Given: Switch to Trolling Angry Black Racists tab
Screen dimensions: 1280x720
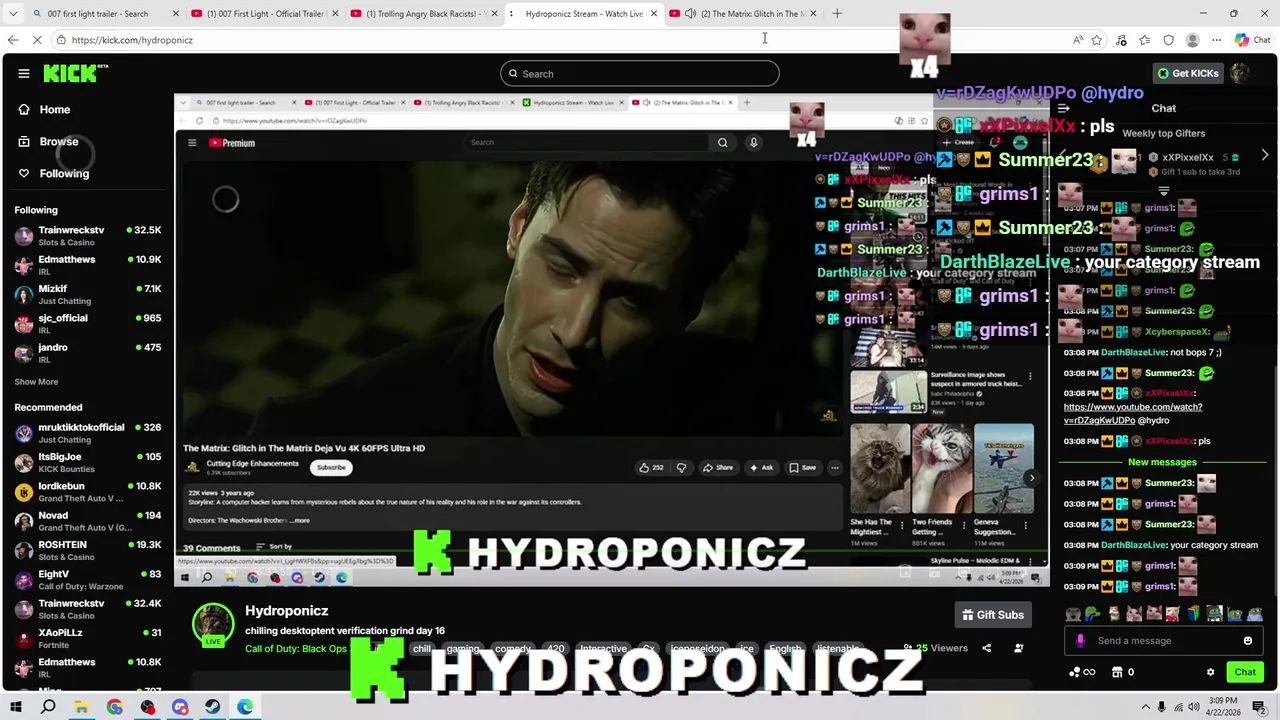Looking at the screenshot, I should 424,13.
